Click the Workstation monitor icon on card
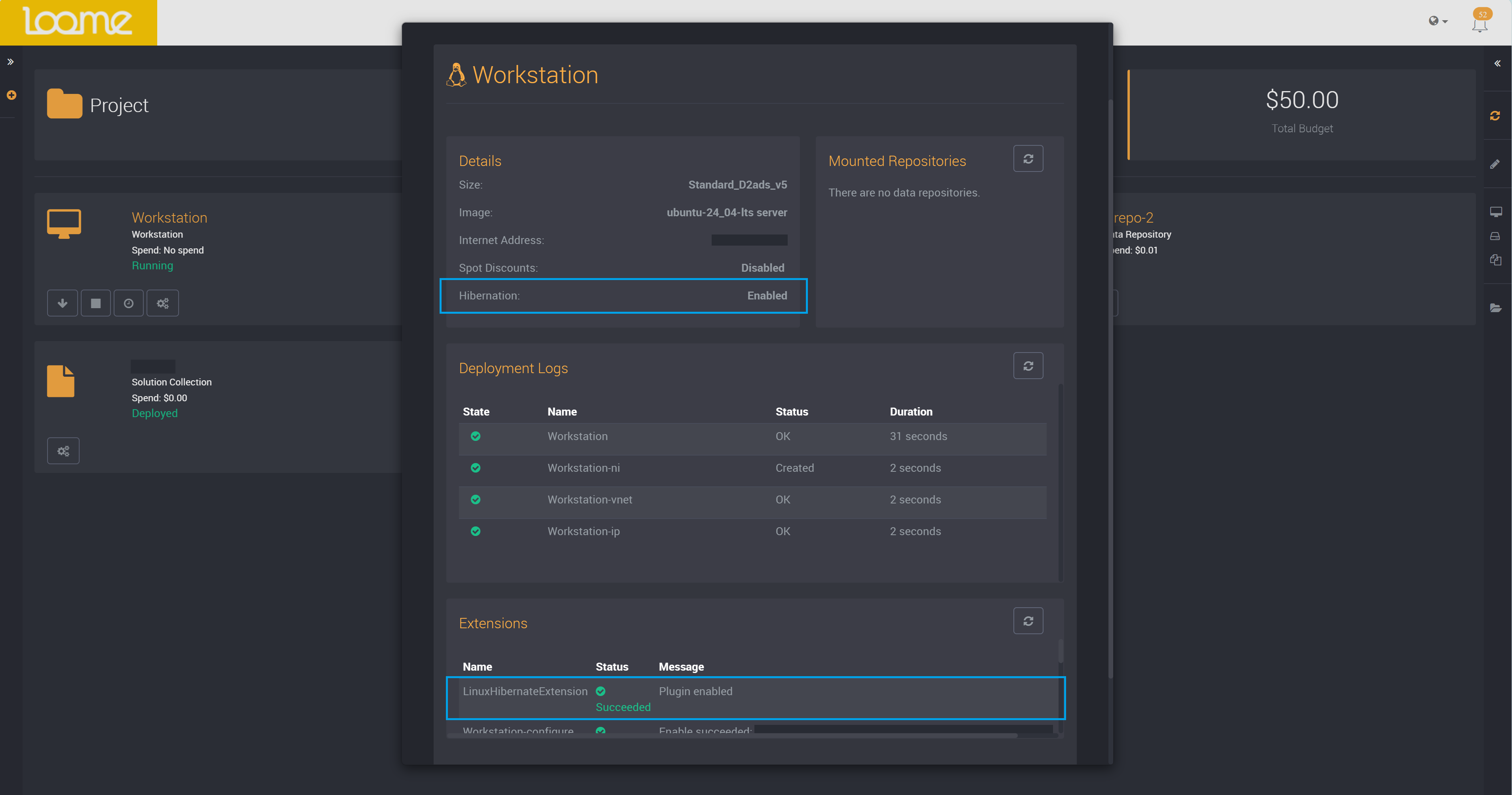The image size is (1512, 795). [64, 224]
